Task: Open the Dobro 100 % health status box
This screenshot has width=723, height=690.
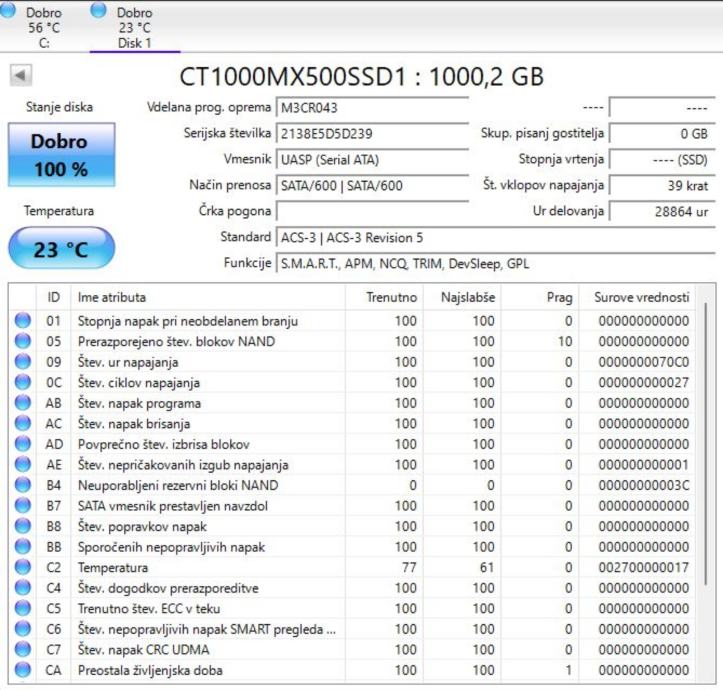Action: [x=61, y=155]
